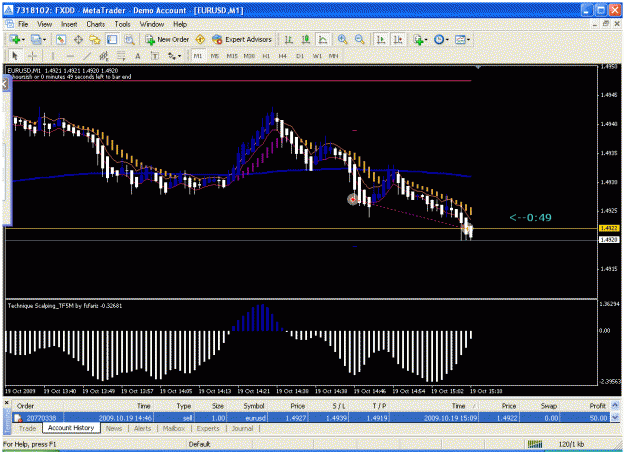This screenshot has width=625, height=452.
Task: Zoom in the chart with magnifier plus
Action: [342, 39]
